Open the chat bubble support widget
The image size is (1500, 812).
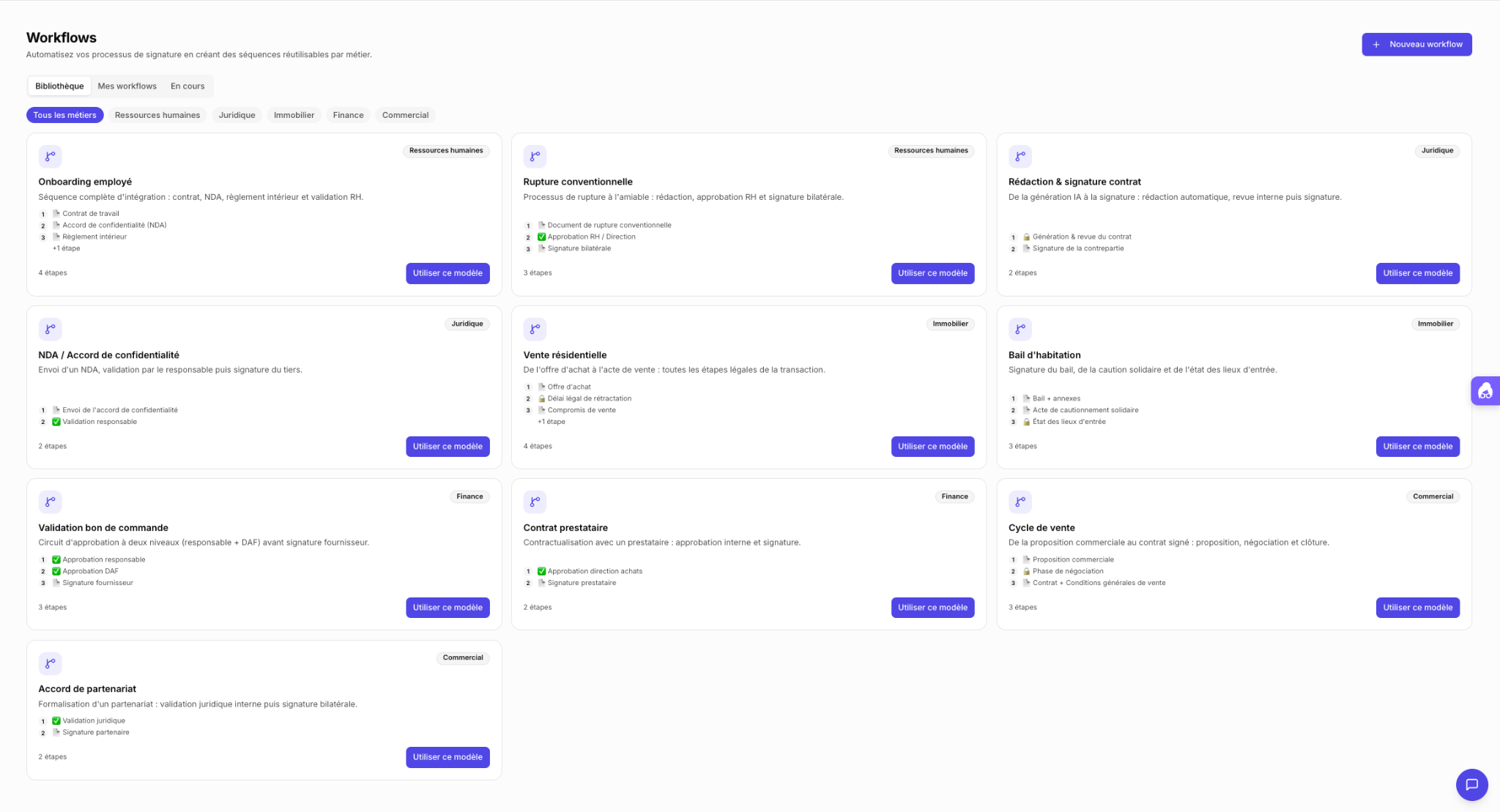[1471, 784]
